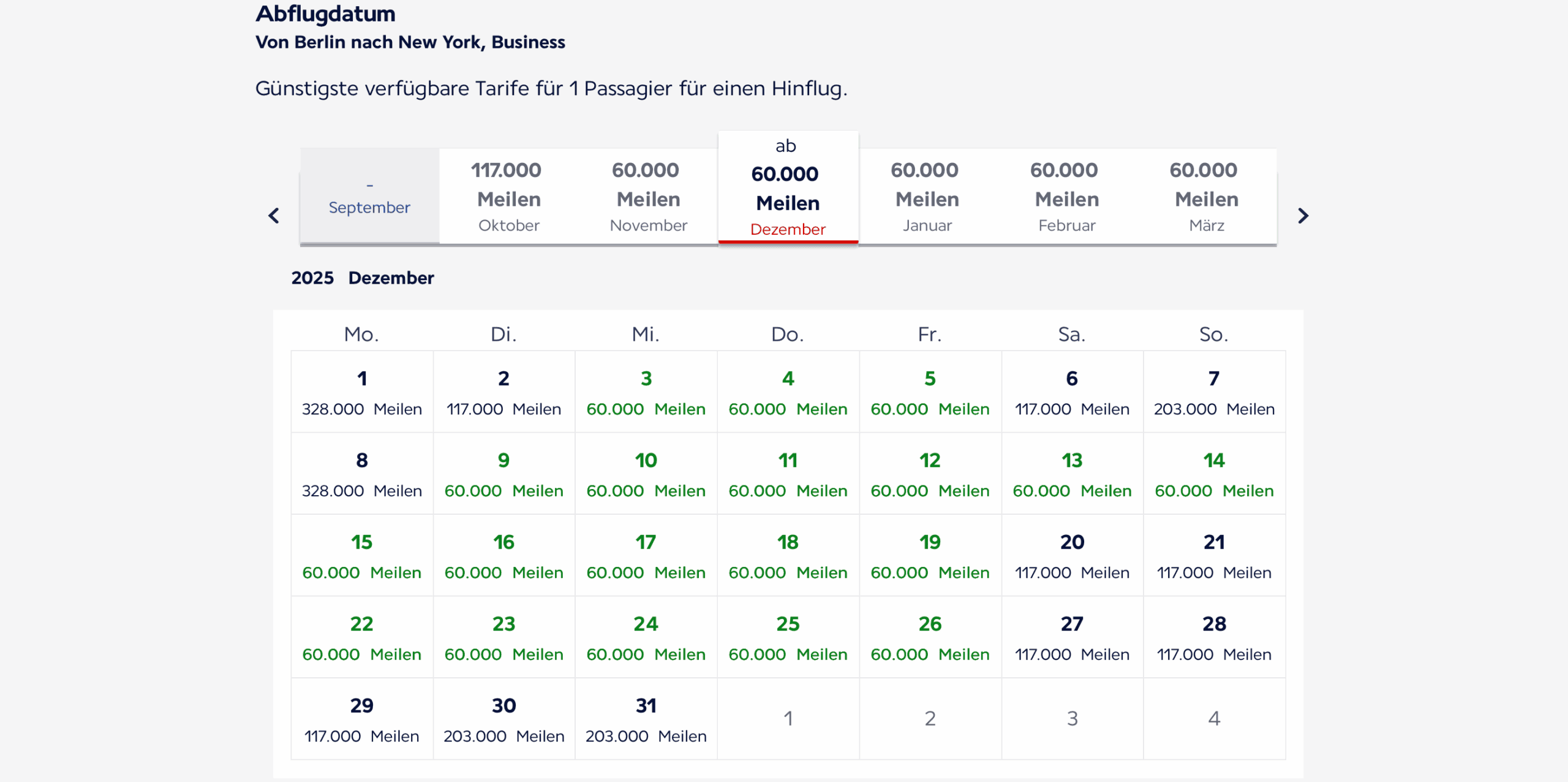The image size is (1568, 782).
Task: Pick Saturday December 13 departure
Action: pyautogui.click(x=1072, y=474)
